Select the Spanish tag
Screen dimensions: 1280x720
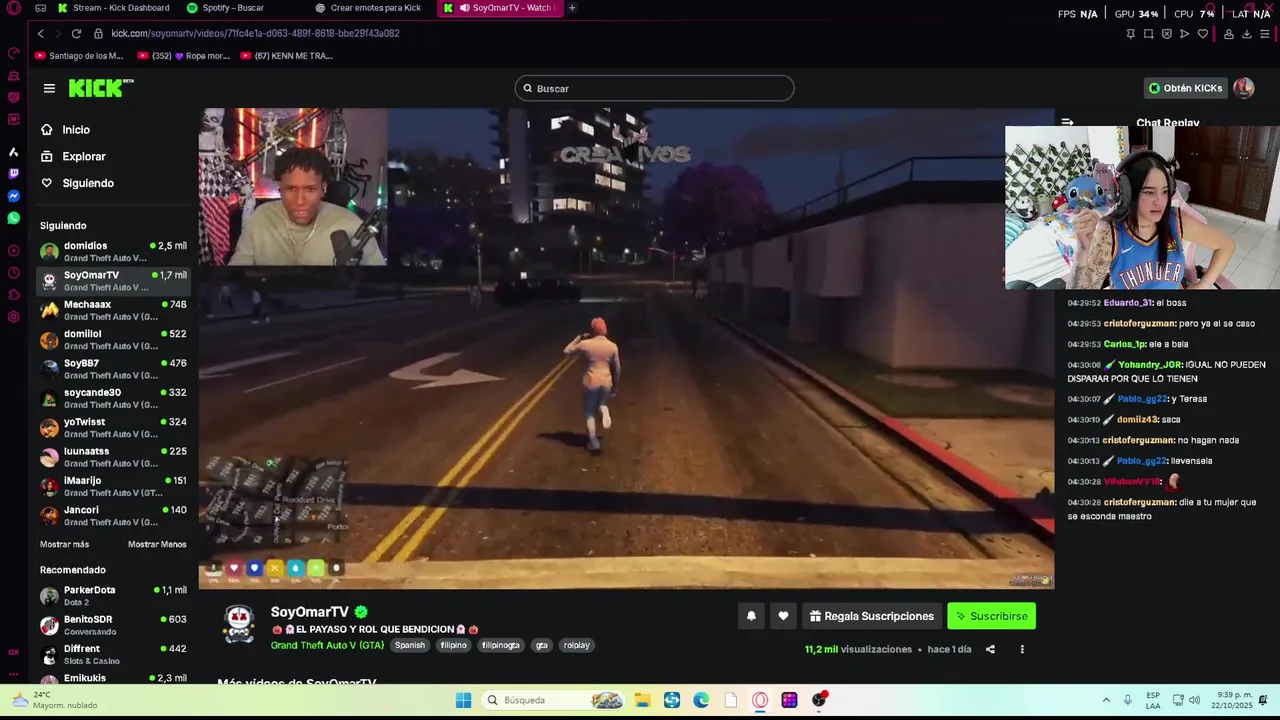[x=410, y=645]
